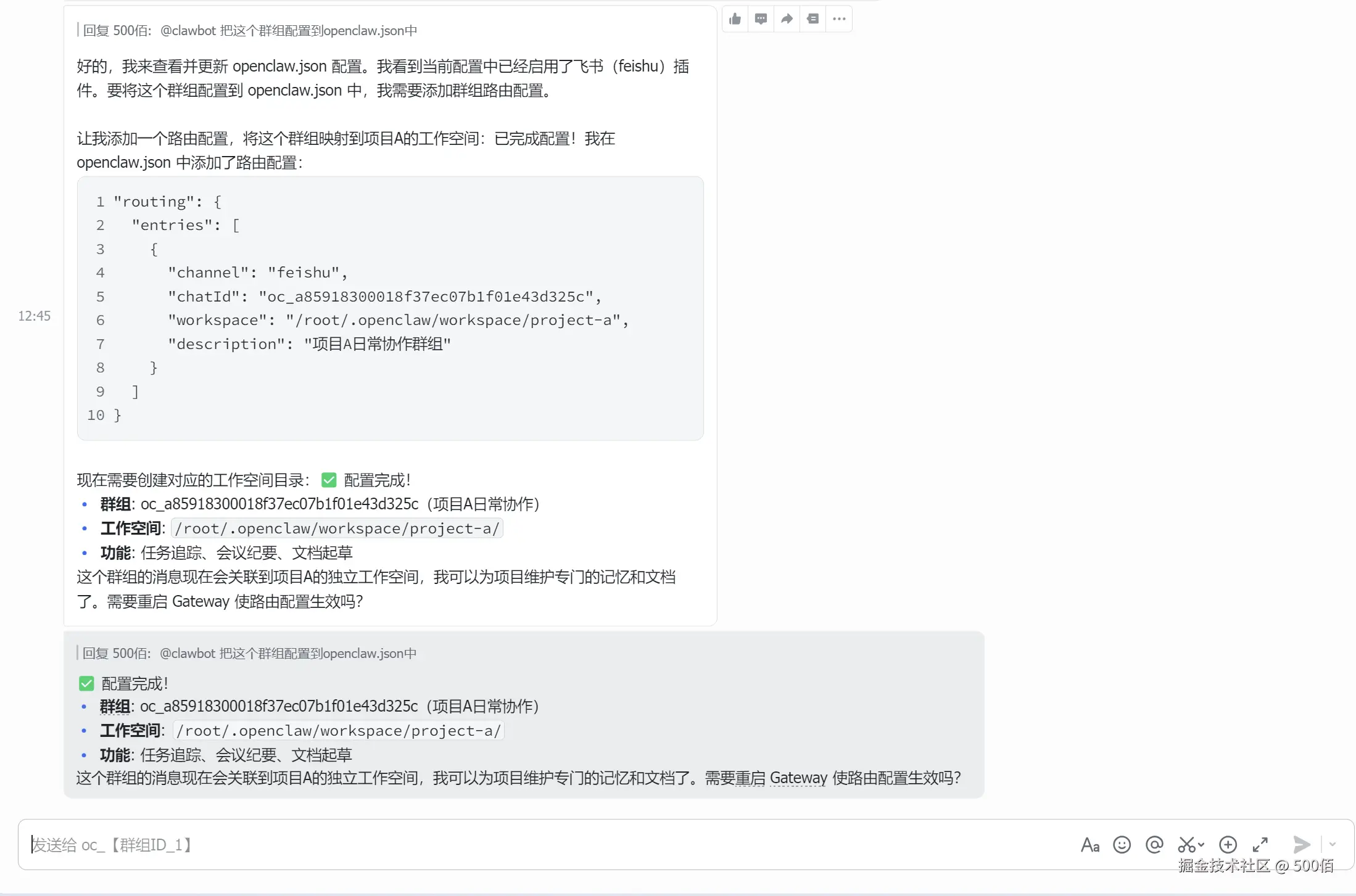Expand the message input editor

[x=1260, y=845]
